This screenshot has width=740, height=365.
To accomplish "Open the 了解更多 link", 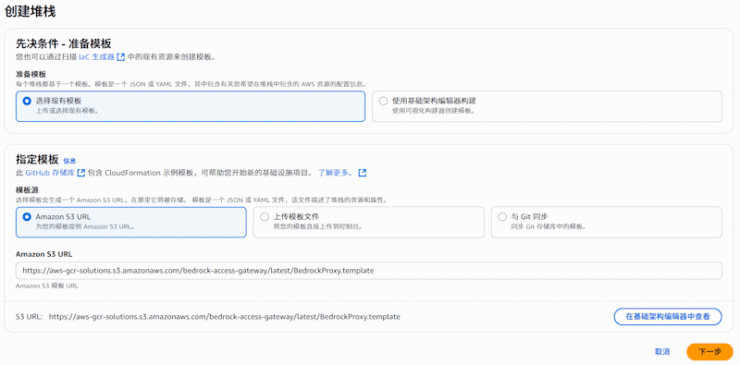I will point(336,173).
